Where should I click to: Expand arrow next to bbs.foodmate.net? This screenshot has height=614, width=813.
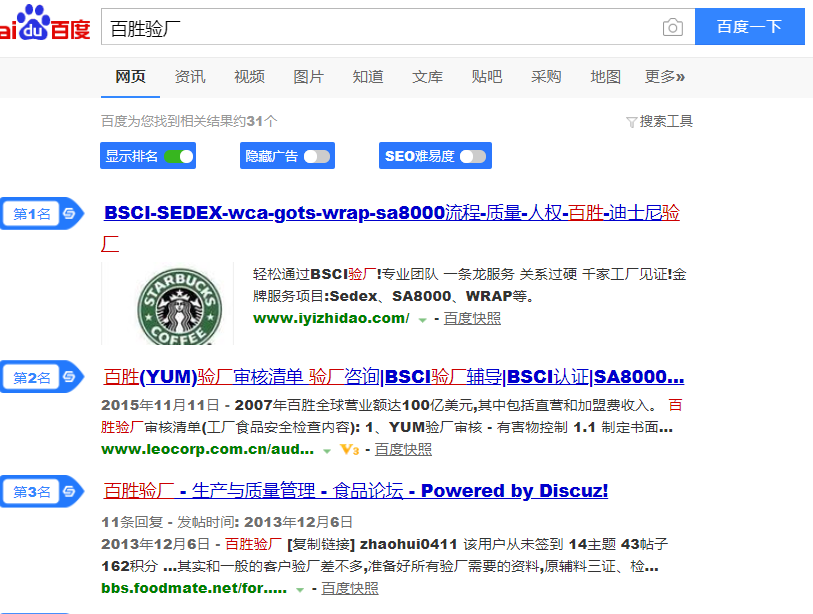click(300, 590)
